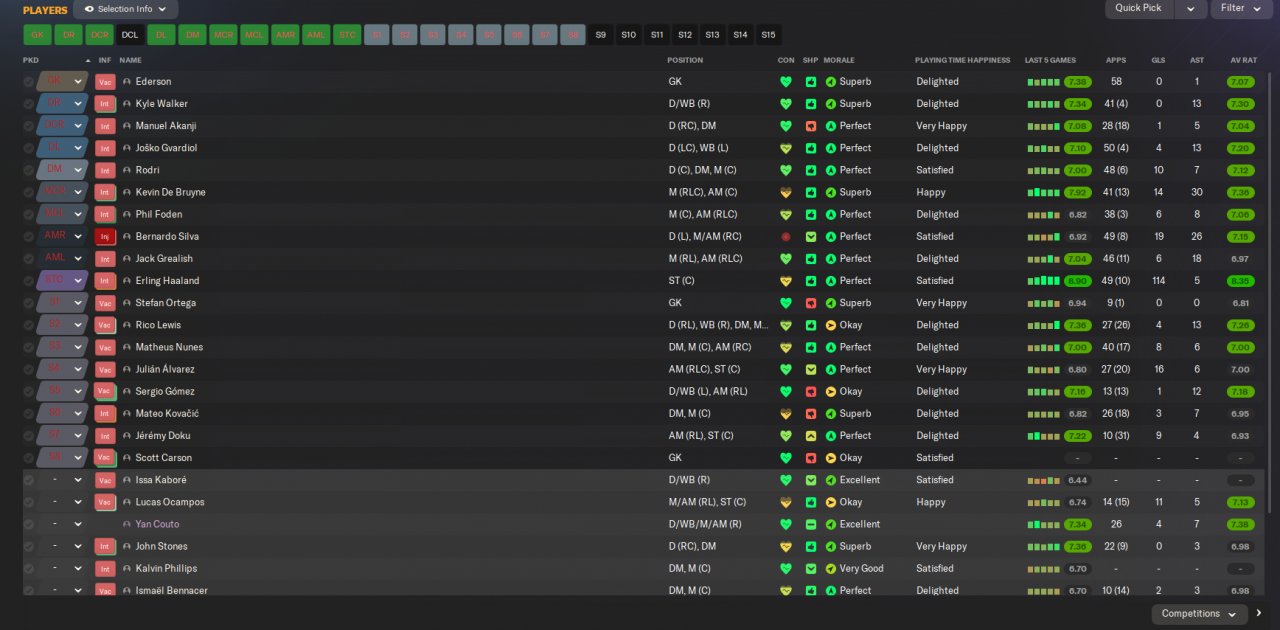Open Yan Couto's player name link
This screenshot has width=1280, height=630.
coord(158,525)
